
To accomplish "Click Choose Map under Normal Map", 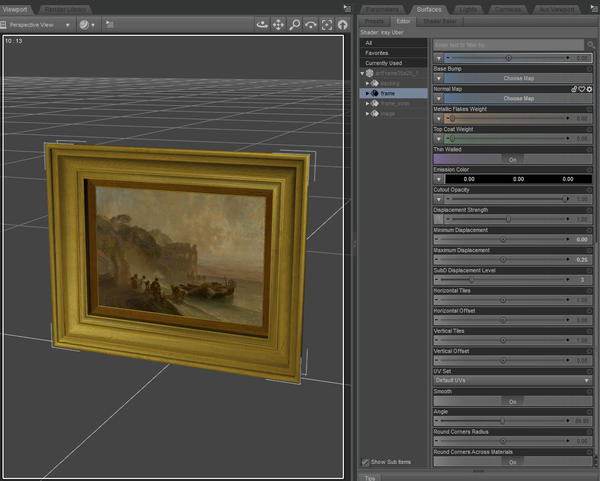I will coord(518,99).
